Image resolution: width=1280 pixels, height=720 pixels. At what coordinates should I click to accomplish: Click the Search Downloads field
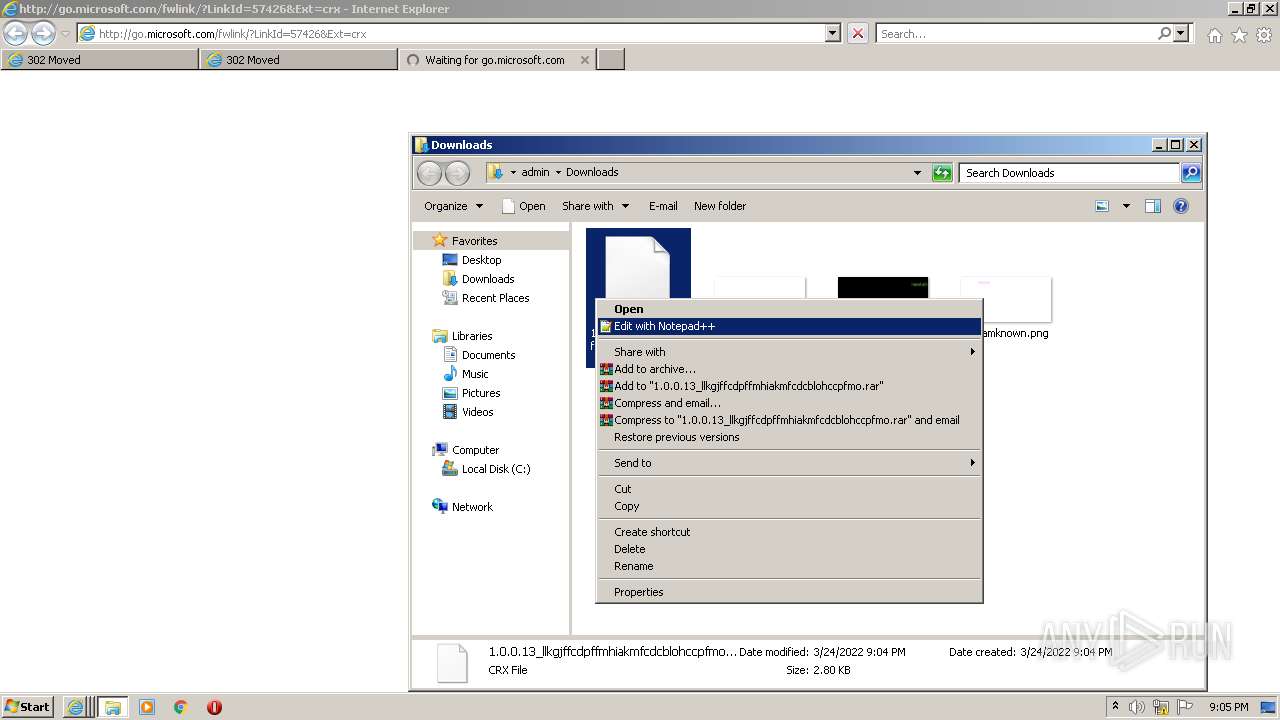click(1069, 173)
